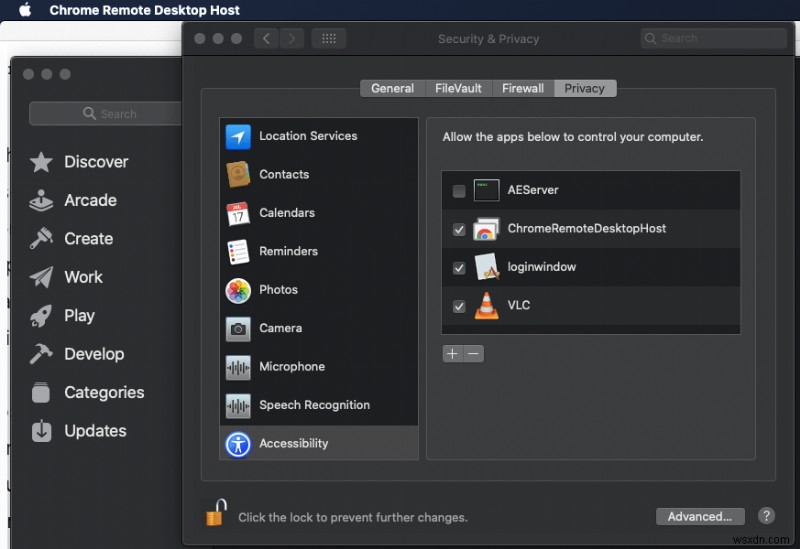Open Create in App Store sidebar

tap(71, 239)
